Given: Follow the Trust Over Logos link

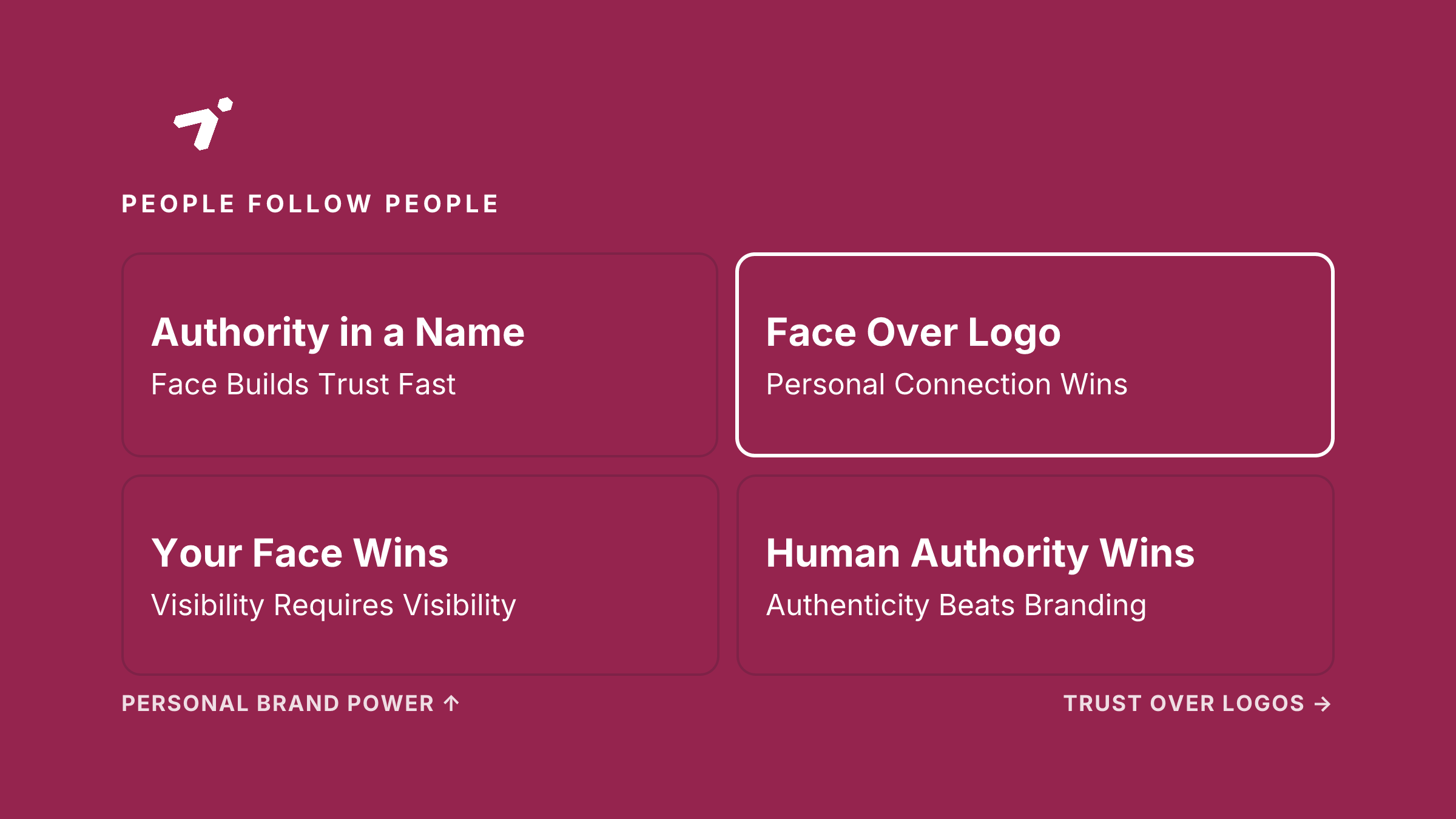Looking at the screenshot, I should (x=1198, y=703).
